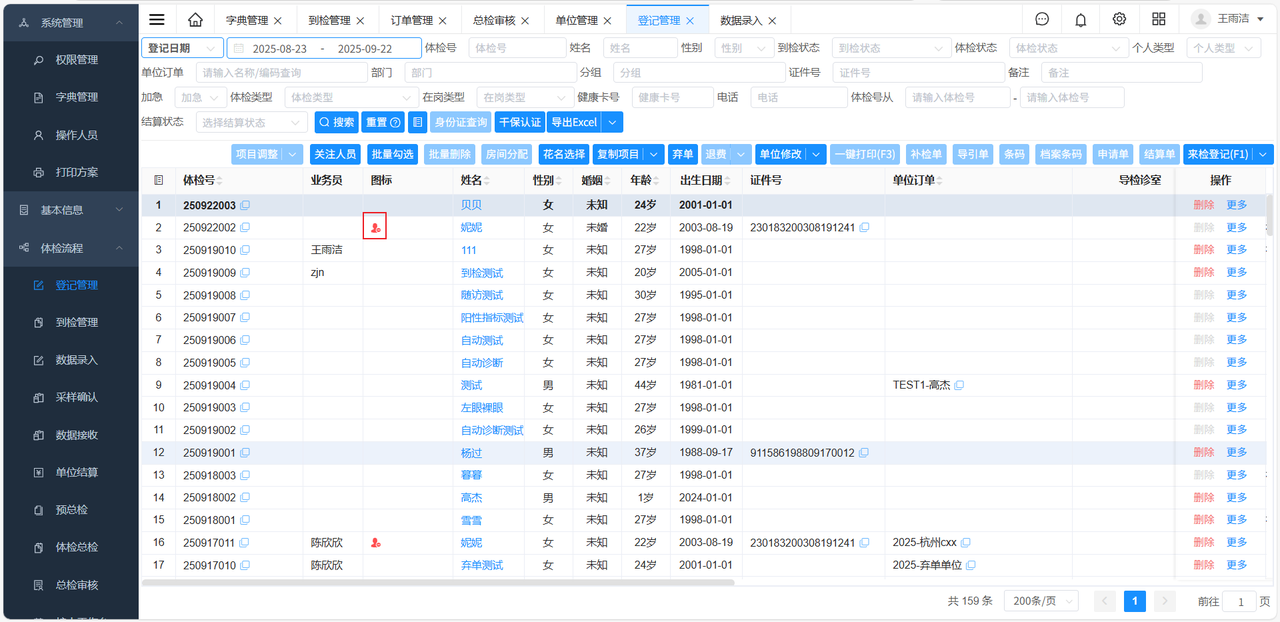Viewport: 1280px width, 622px height.
Task: Click the 搜索 search button
Action: (336, 122)
